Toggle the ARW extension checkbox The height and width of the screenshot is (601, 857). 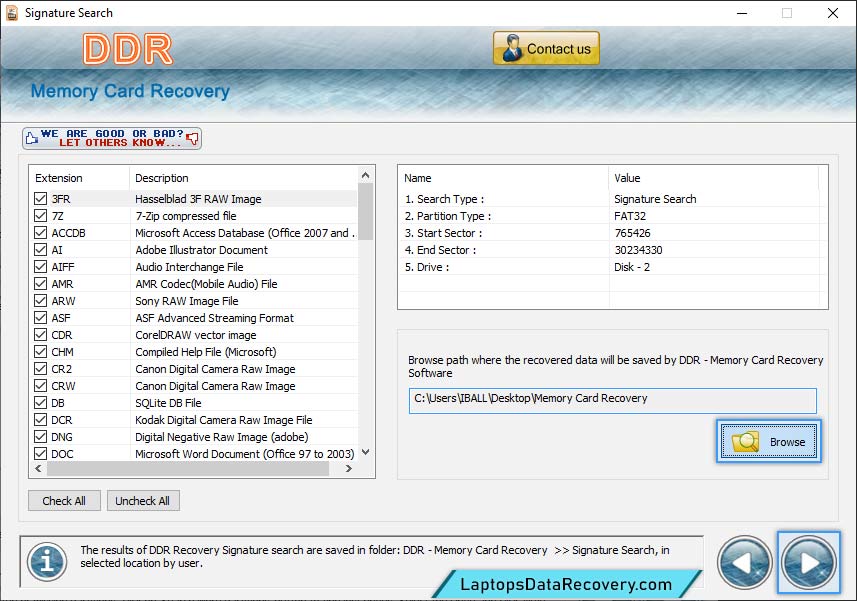point(40,300)
